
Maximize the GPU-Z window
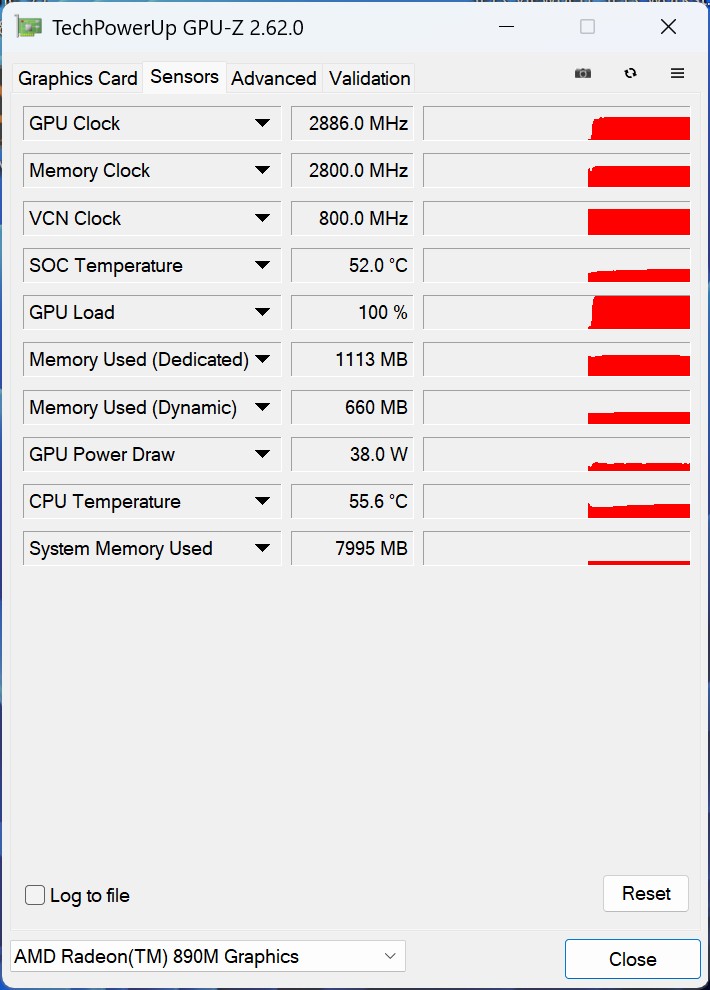point(588,27)
